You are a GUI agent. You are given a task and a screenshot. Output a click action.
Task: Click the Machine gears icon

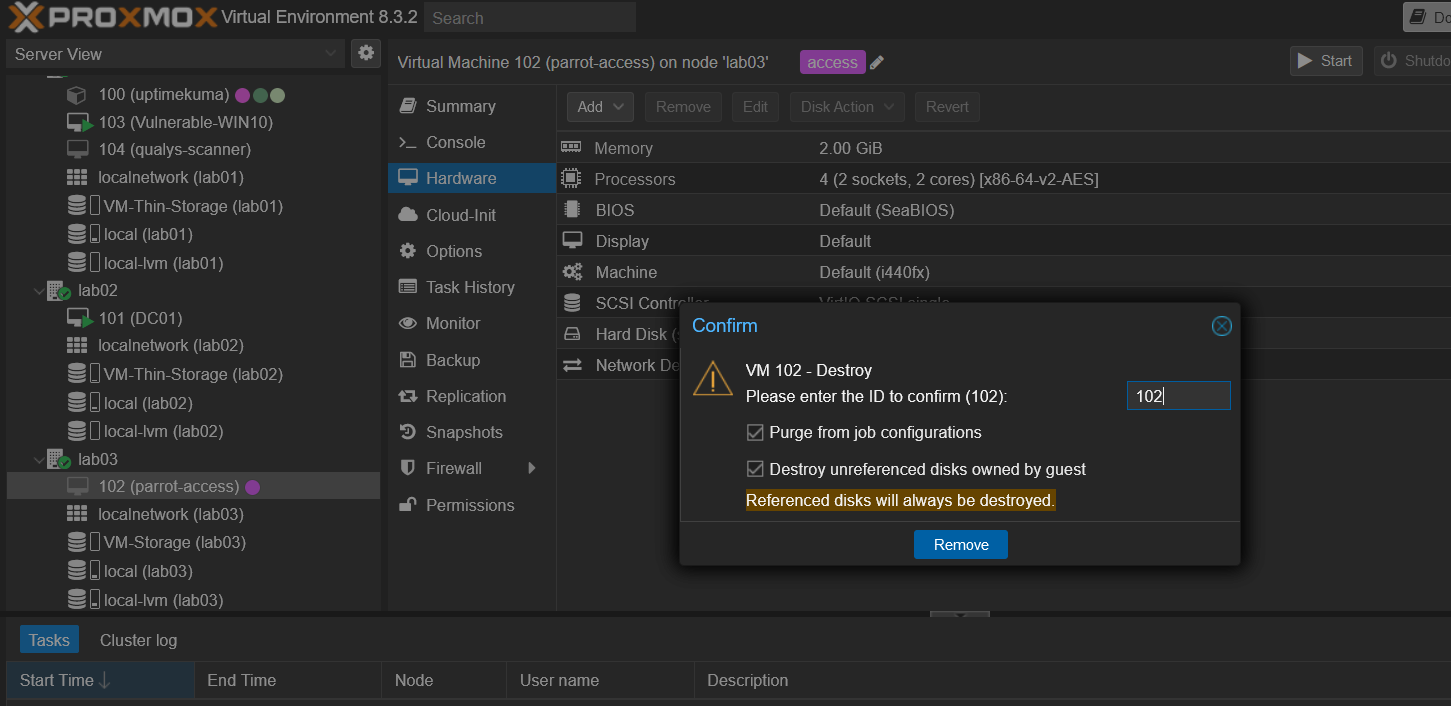(572, 272)
